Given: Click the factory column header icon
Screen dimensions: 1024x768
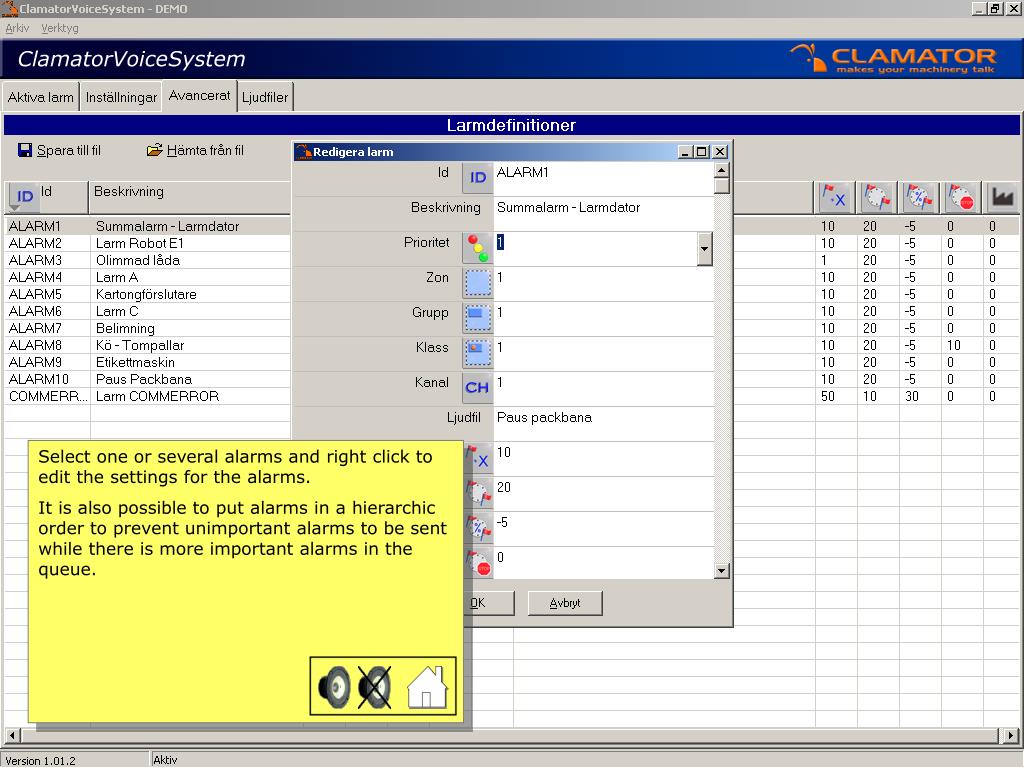Looking at the screenshot, I should pyautogui.click(x=1002, y=197).
